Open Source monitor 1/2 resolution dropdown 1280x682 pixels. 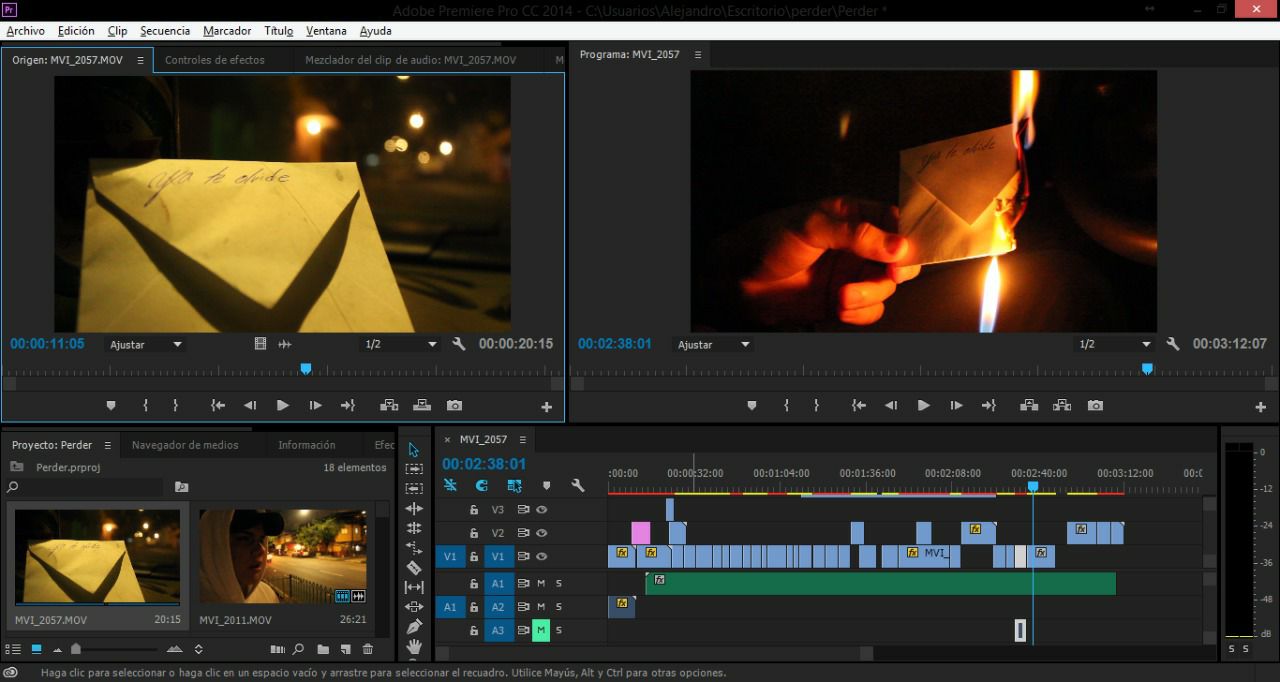click(400, 344)
